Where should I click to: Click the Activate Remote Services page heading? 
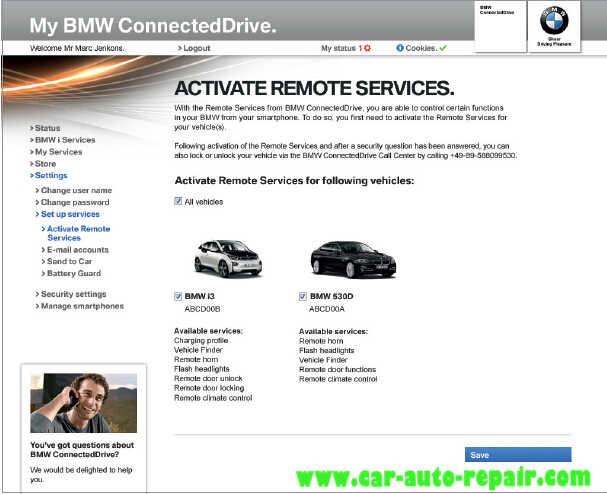click(x=314, y=88)
